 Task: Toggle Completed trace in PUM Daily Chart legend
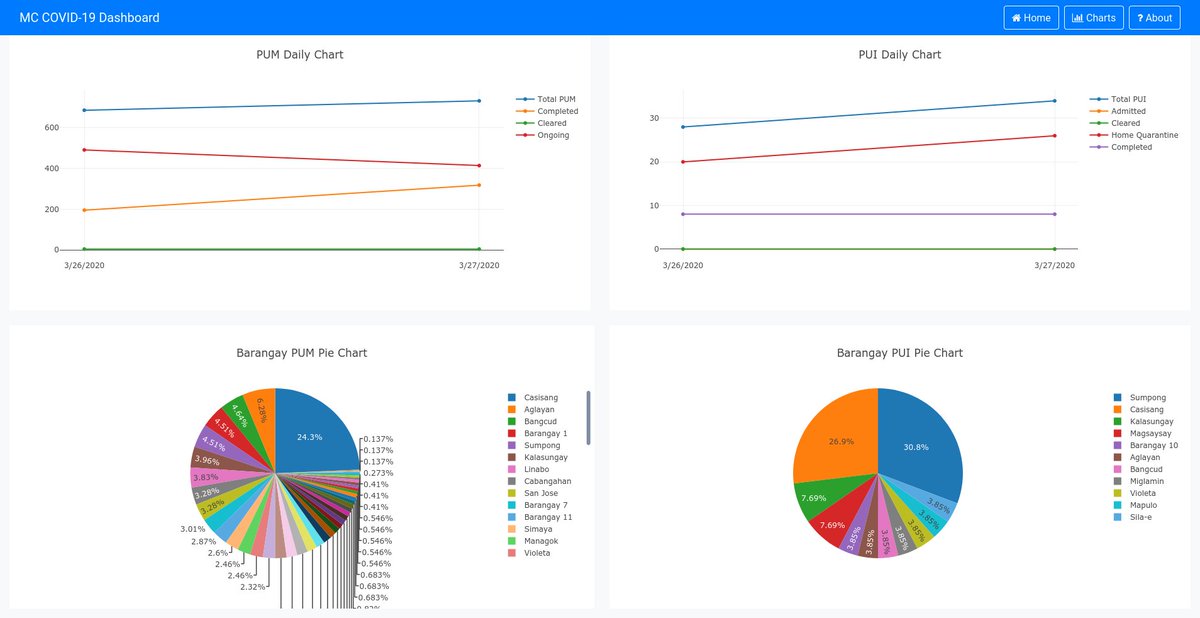pyautogui.click(x=548, y=111)
